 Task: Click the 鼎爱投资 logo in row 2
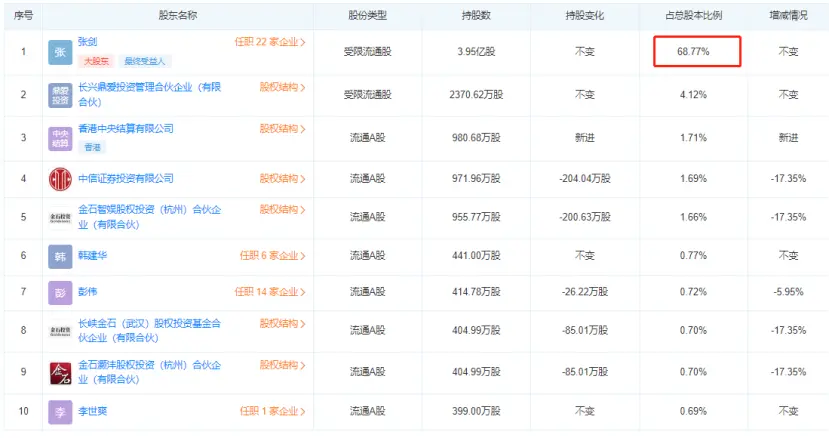click(x=60, y=95)
